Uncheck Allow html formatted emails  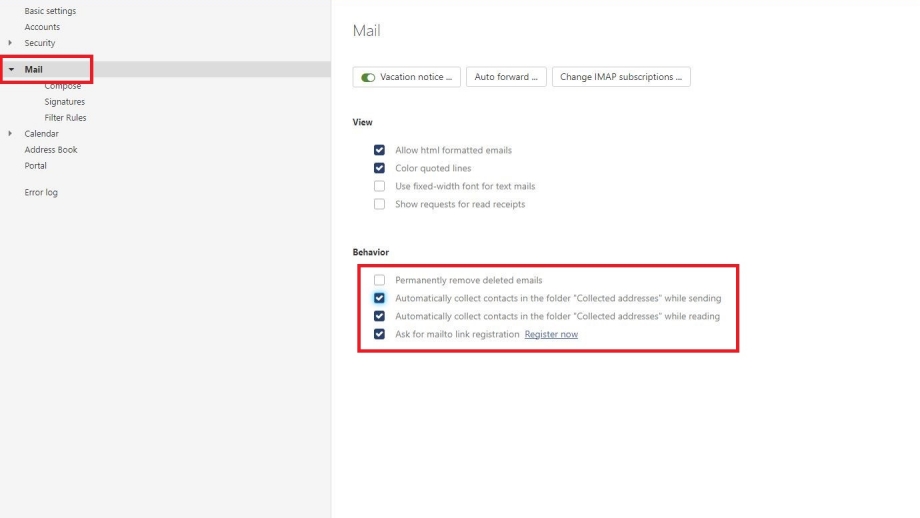click(380, 150)
